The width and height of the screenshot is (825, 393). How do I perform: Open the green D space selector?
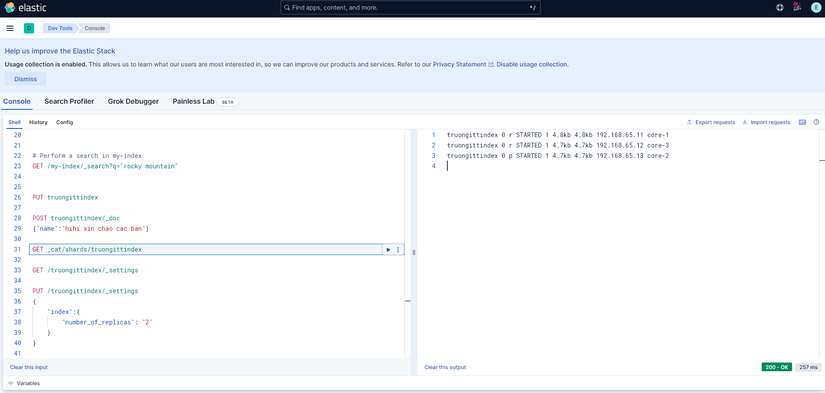(29, 28)
